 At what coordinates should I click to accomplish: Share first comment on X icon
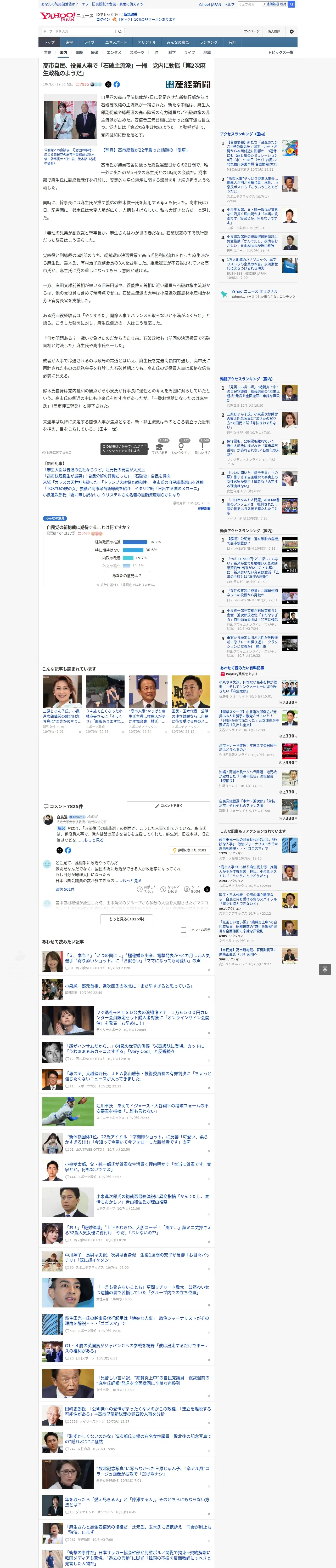(x=60, y=850)
